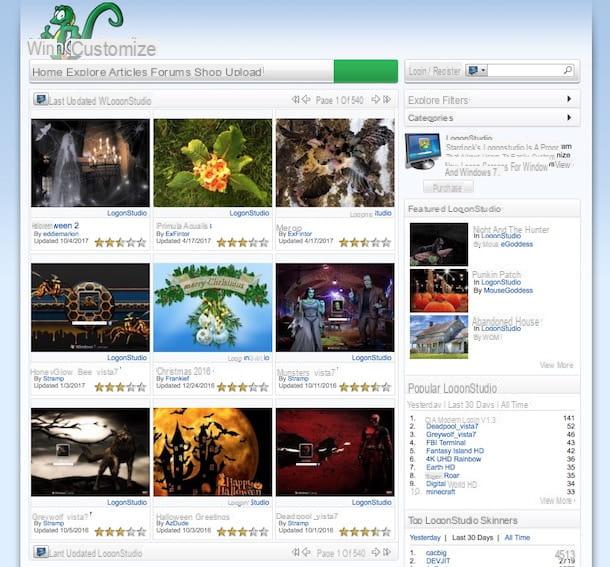This screenshot has width=610, height=567.
Task: Open author eddiemarion's profile link
Action: [61, 234]
